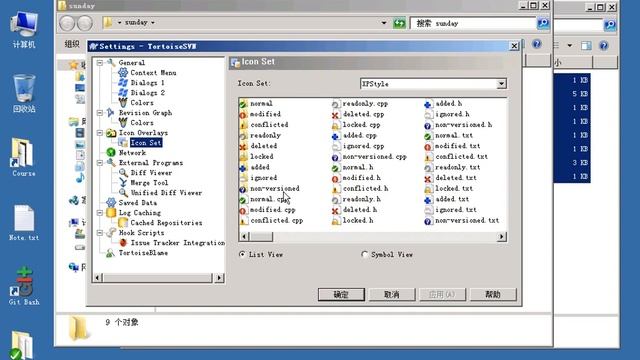Select Colors under Revision Graph
Screen dimensions: 640x360
click(142, 122)
